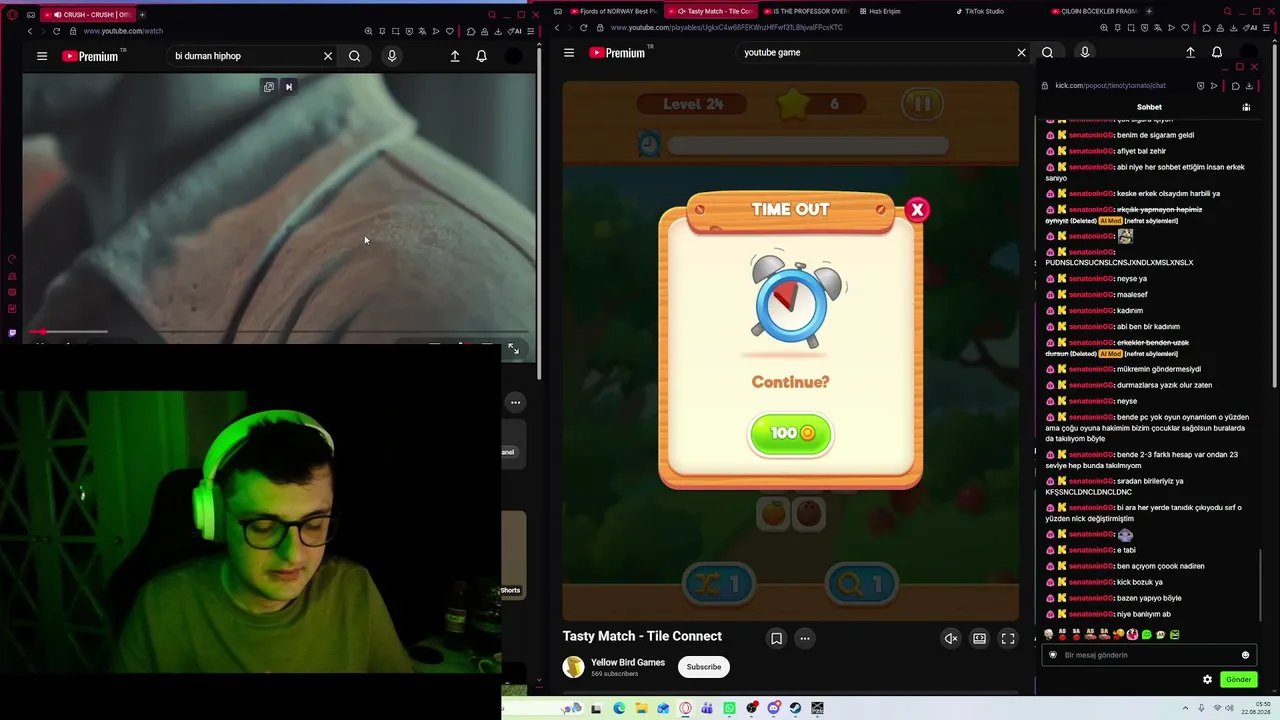This screenshot has height=720, width=1280.
Task: Open notifications bell in the left YouTube window
Action: tap(482, 56)
